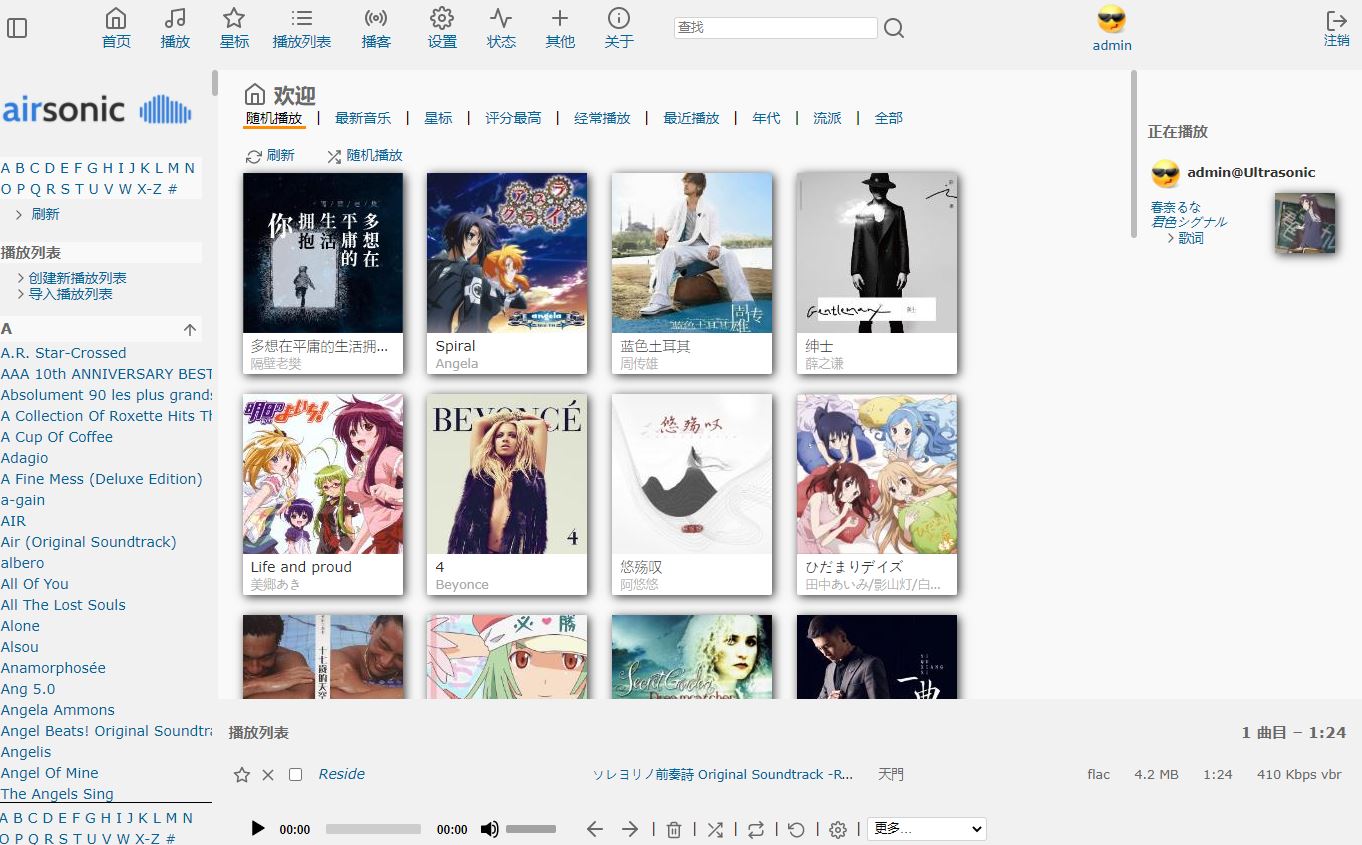Select the 流派 tab
1362x845 pixels.
tap(827, 118)
